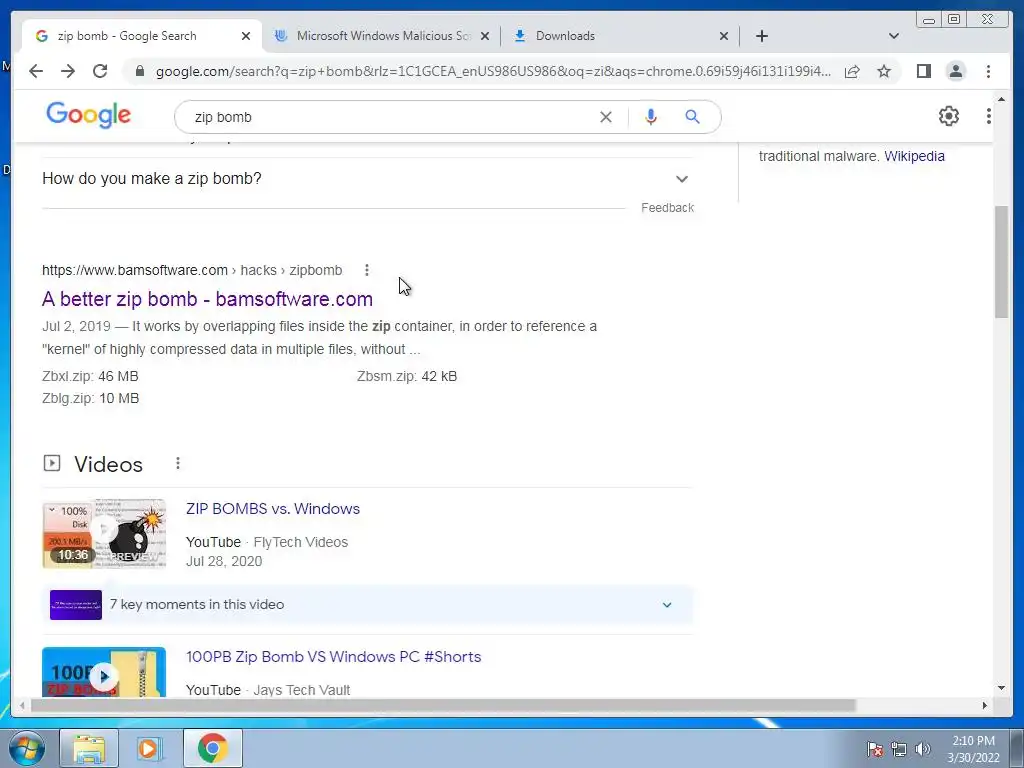Image resolution: width=1024 pixels, height=768 pixels.
Task: Open the Windows Start menu
Action: [x=27, y=748]
